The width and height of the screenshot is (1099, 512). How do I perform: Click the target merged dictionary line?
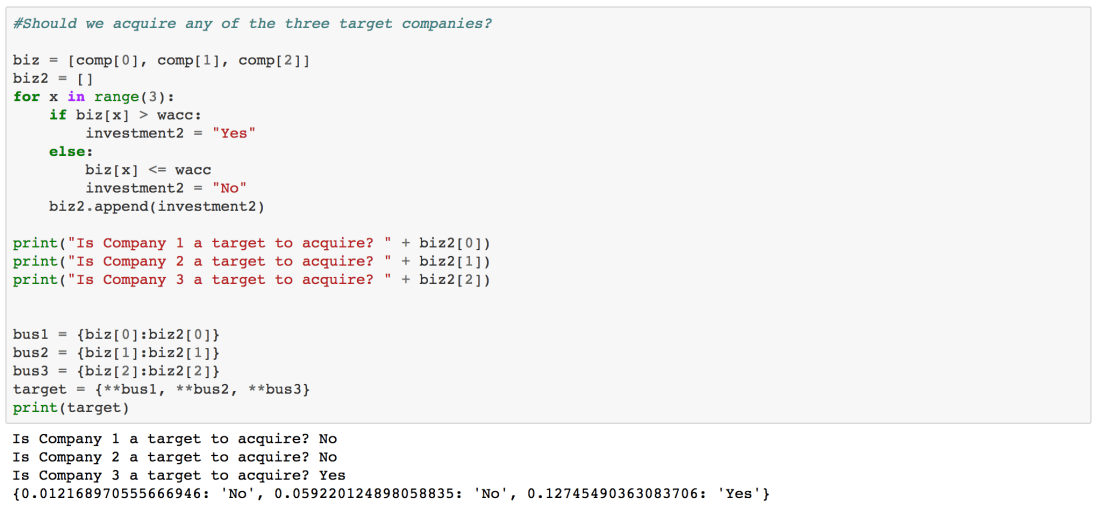click(161, 388)
